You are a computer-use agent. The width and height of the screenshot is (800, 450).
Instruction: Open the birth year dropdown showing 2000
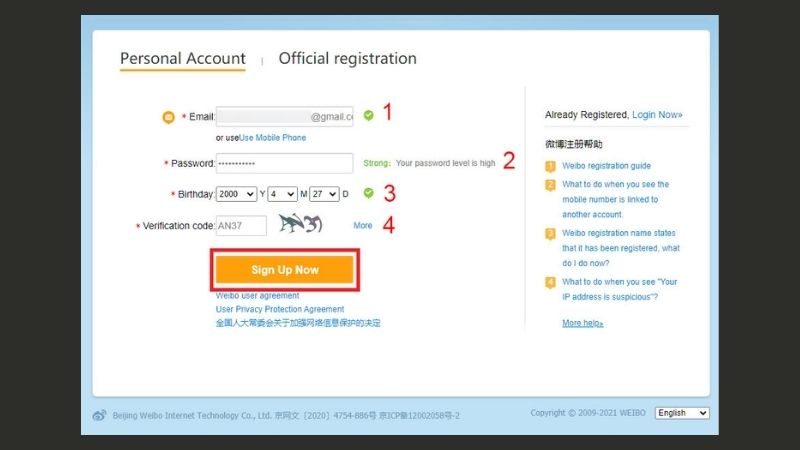point(236,194)
